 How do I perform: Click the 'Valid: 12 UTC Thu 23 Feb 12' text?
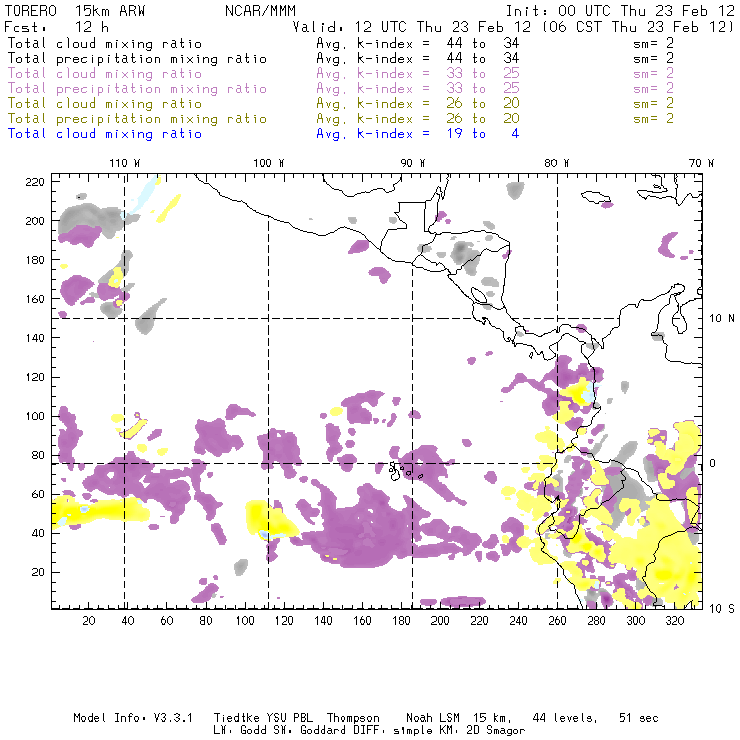pyautogui.click(x=412, y=27)
